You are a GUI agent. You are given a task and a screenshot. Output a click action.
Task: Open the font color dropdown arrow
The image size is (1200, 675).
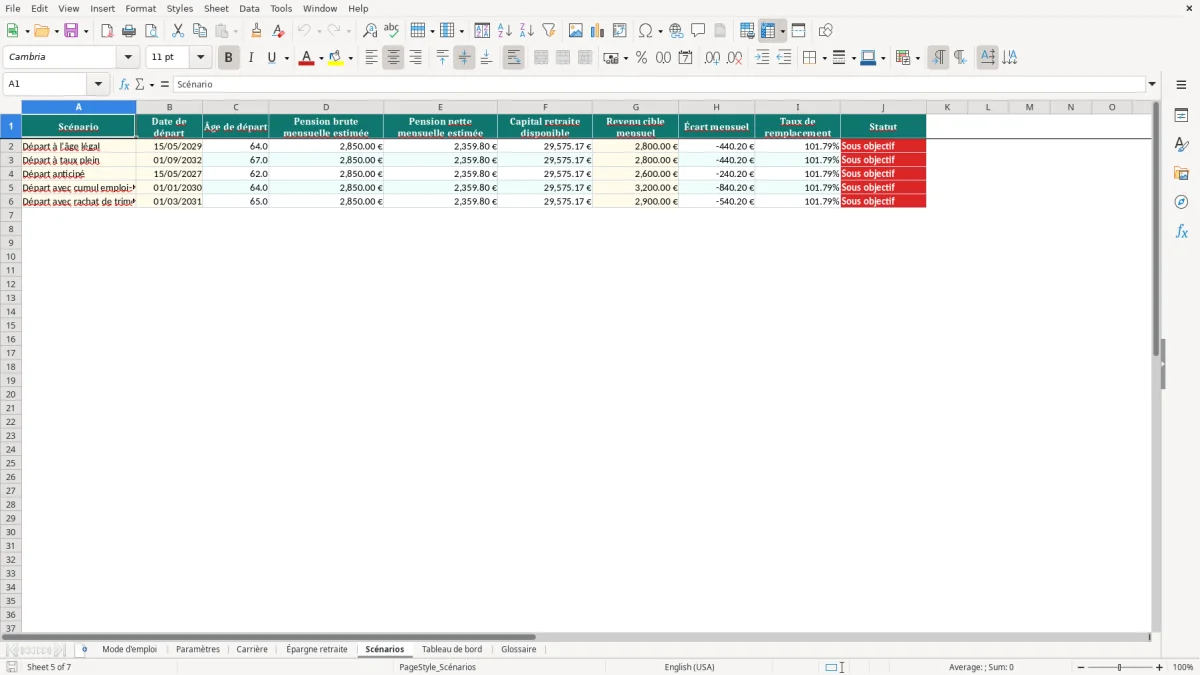click(321, 58)
